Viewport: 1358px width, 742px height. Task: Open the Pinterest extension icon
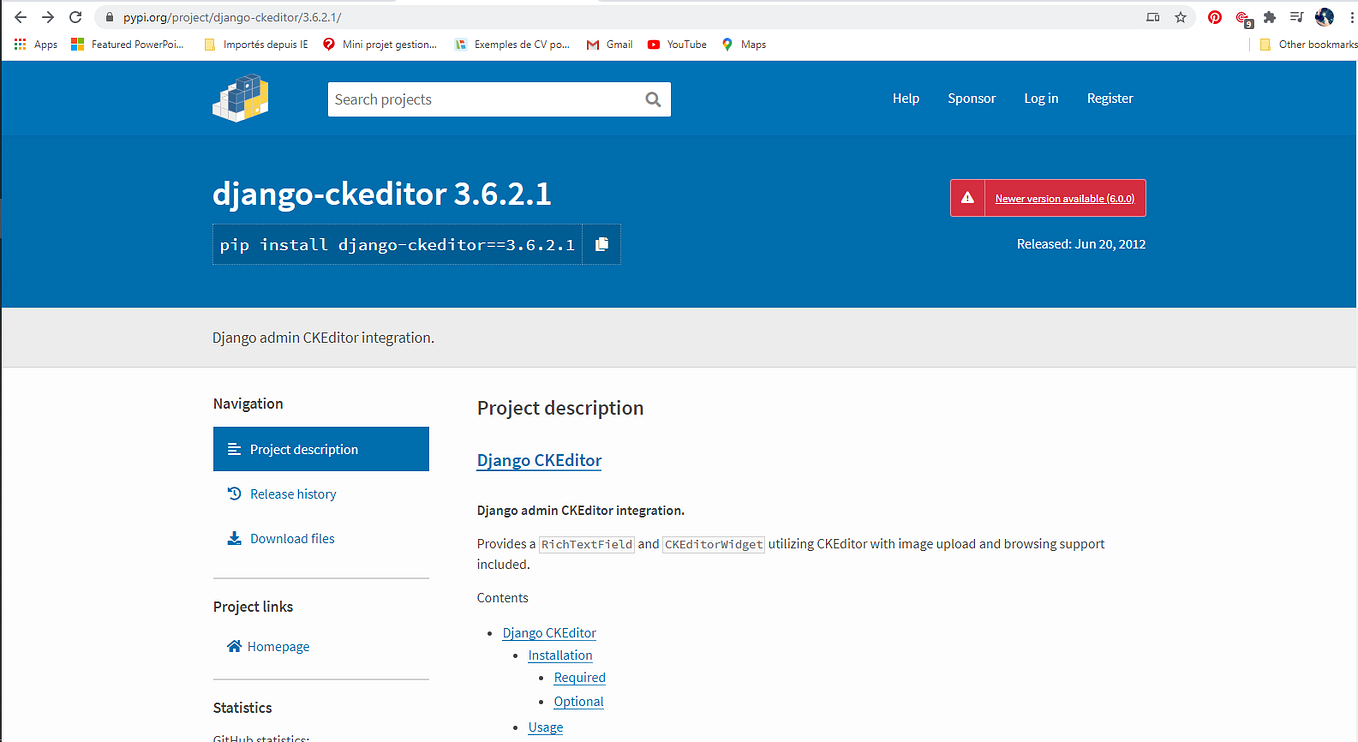(x=1214, y=17)
